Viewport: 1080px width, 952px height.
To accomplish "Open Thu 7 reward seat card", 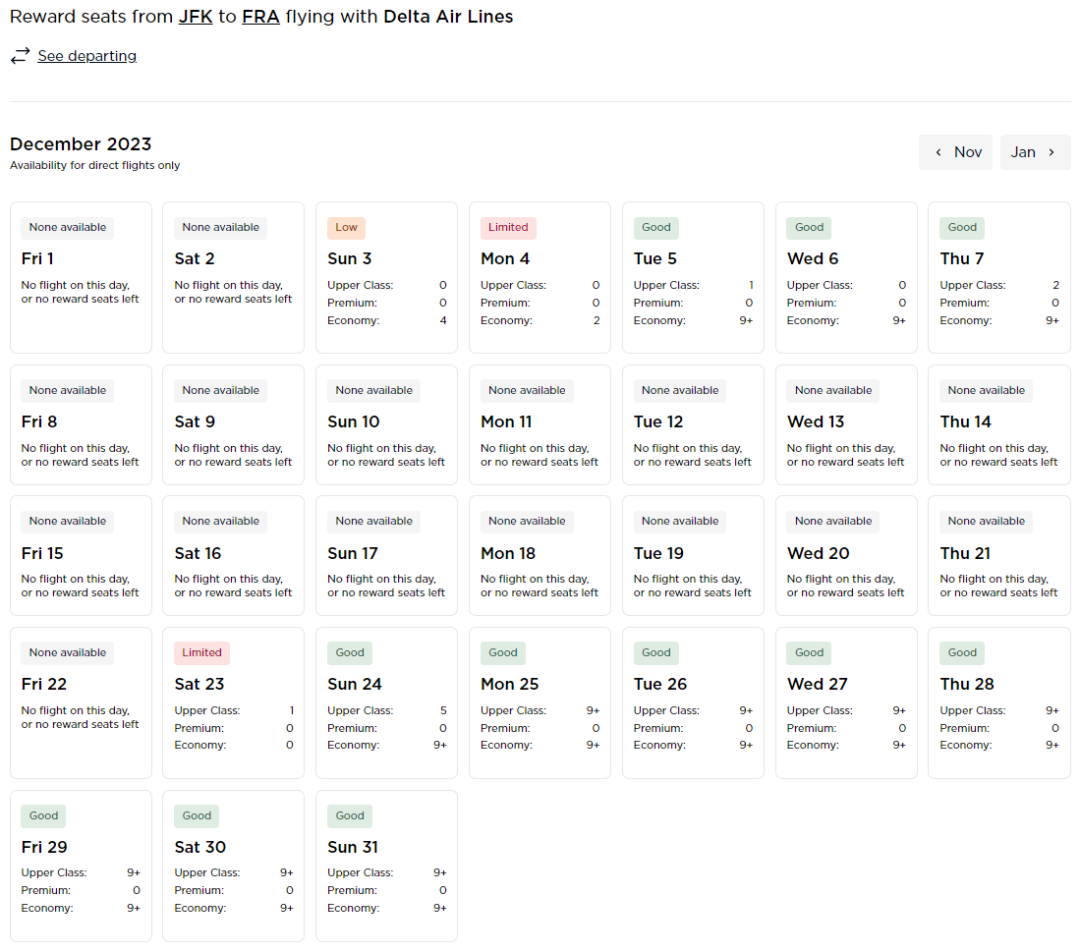I will click(x=999, y=277).
